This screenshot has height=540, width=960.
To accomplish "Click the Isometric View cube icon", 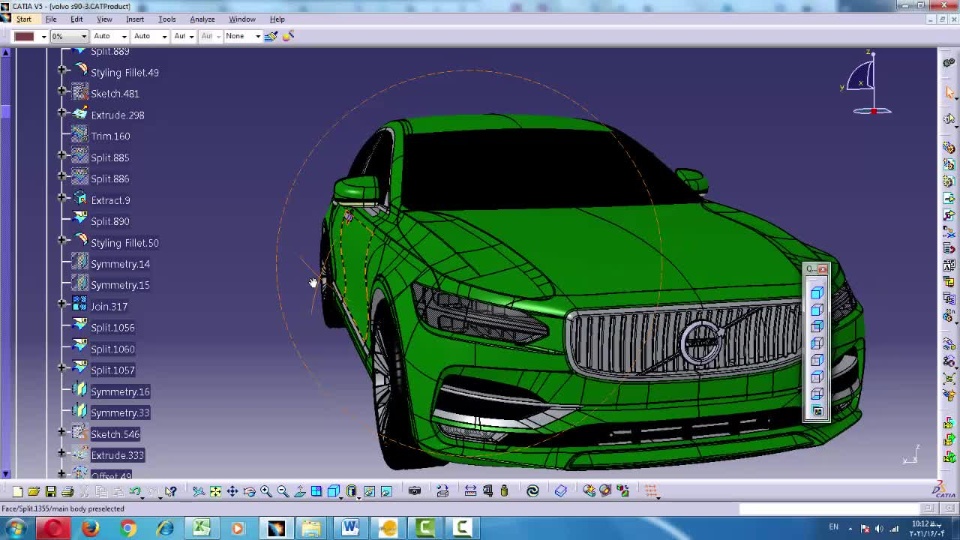I will pos(333,491).
